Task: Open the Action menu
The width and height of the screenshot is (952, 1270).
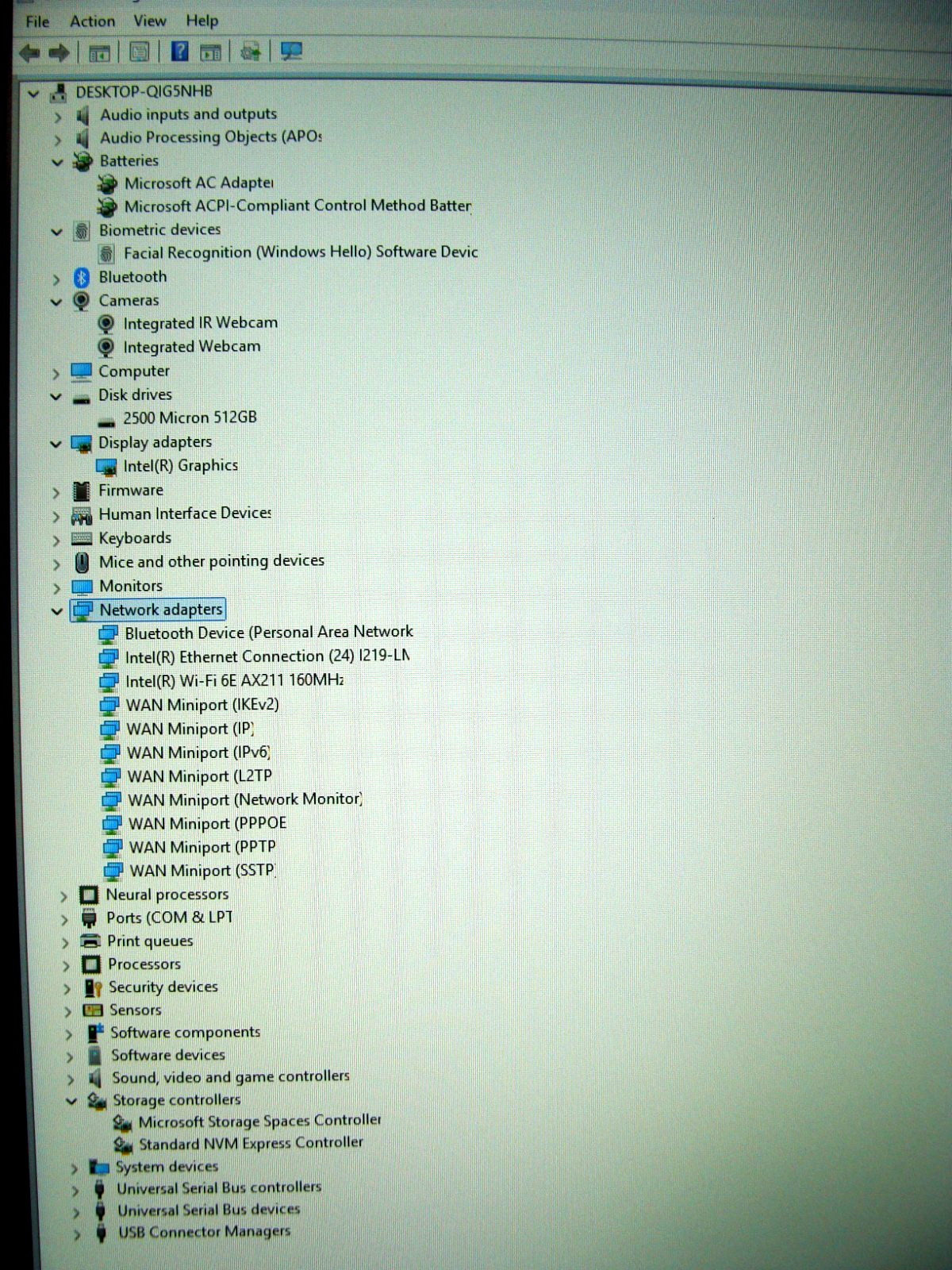Action: [92, 21]
